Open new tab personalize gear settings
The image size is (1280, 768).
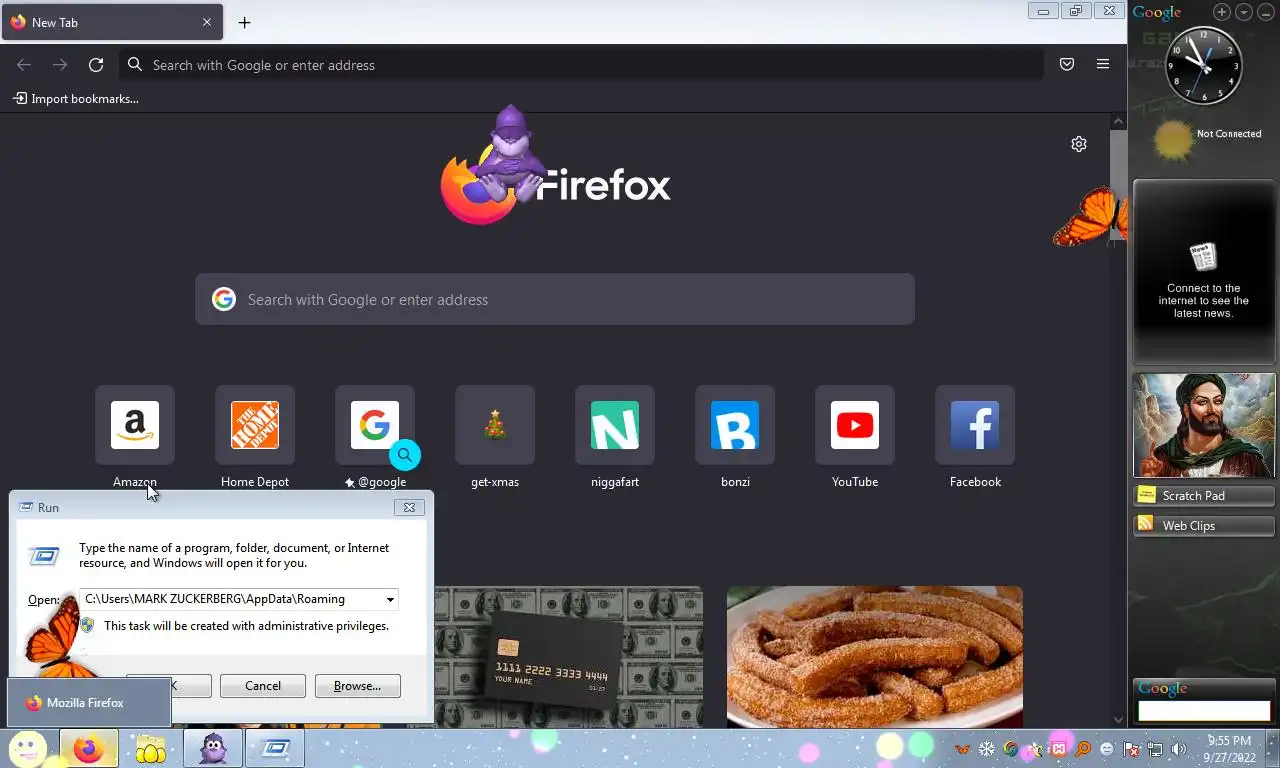[1079, 144]
